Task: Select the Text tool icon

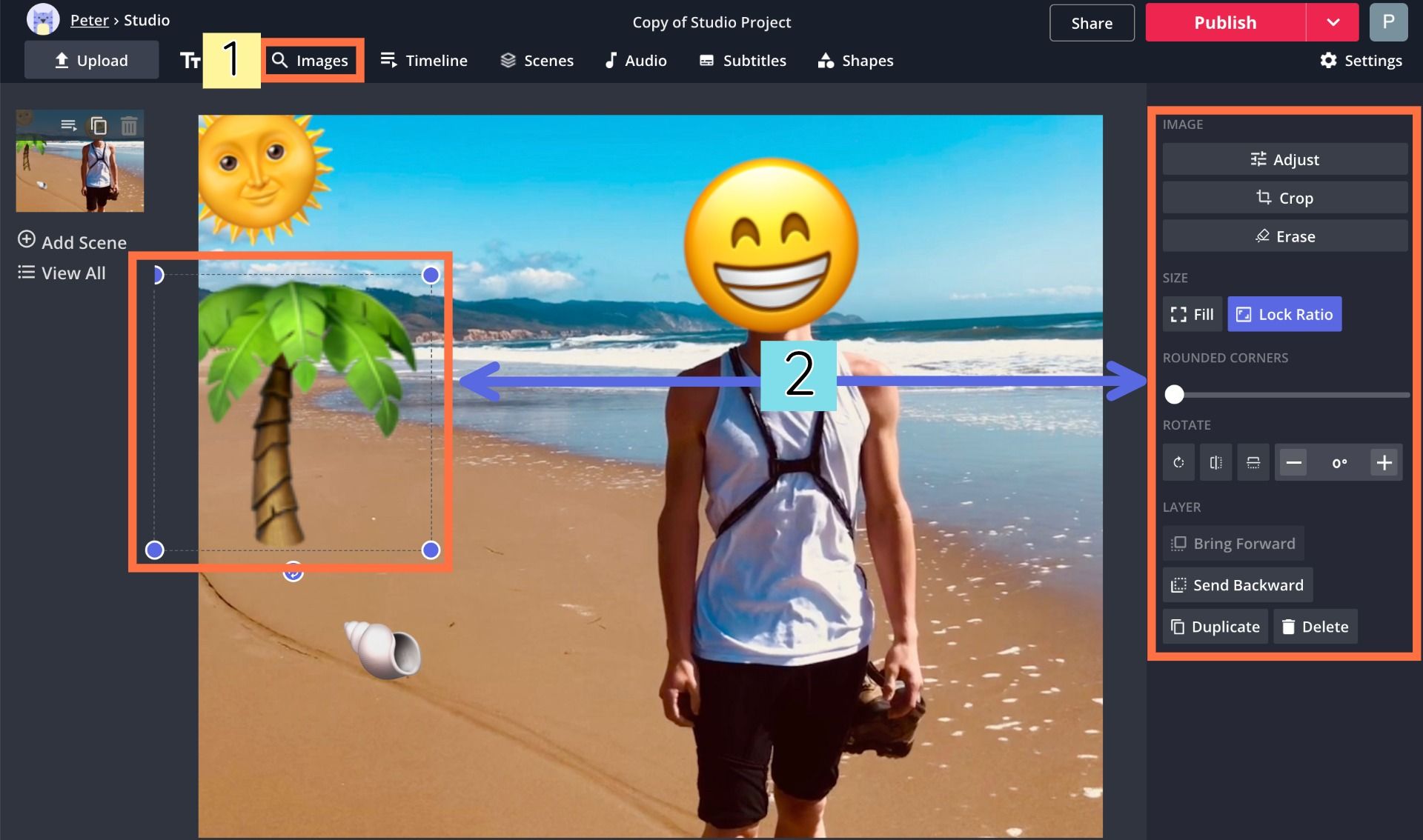Action: (190, 61)
